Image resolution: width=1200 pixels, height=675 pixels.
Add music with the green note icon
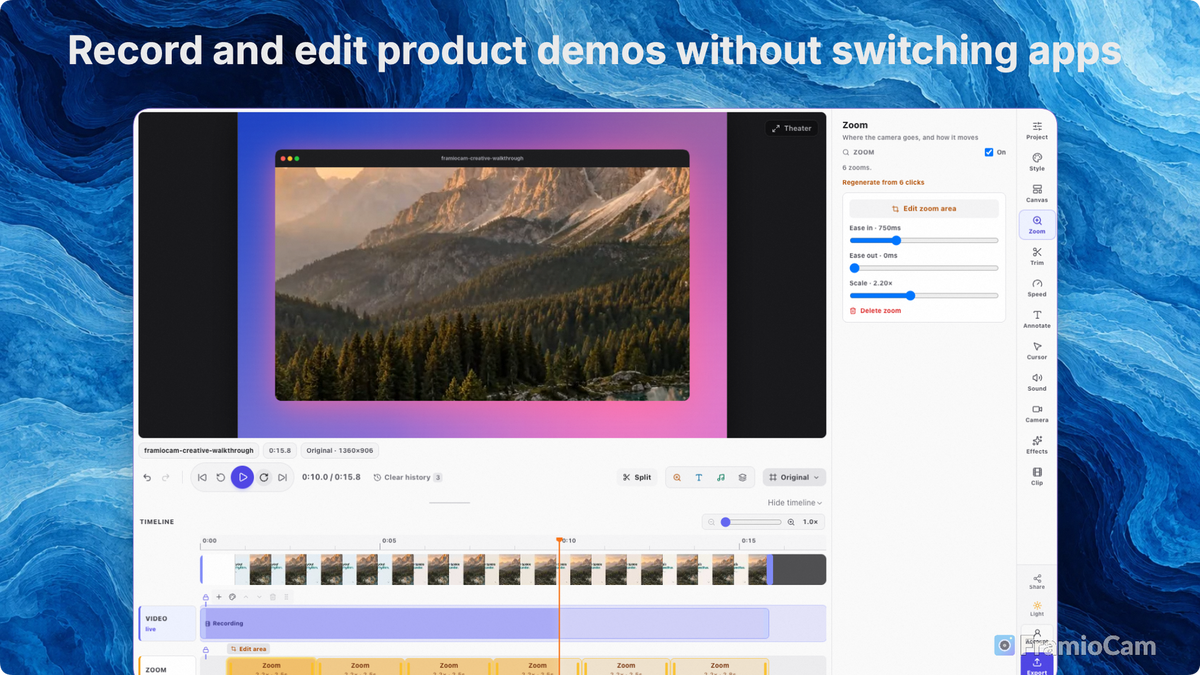tap(721, 477)
